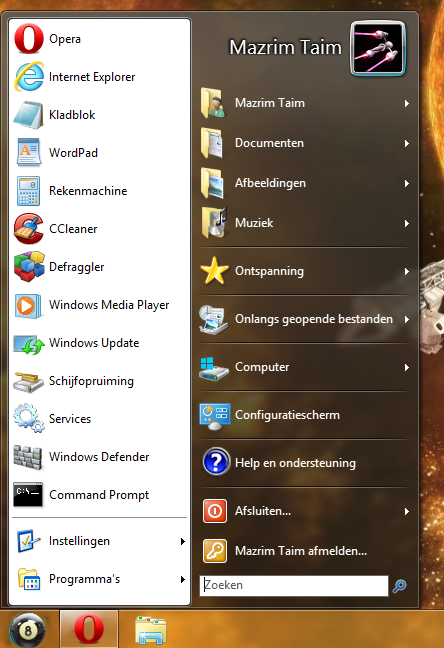This screenshot has width=444, height=648.
Task: Click the Mazrim Taim user folder icon
Action: tap(213, 103)
